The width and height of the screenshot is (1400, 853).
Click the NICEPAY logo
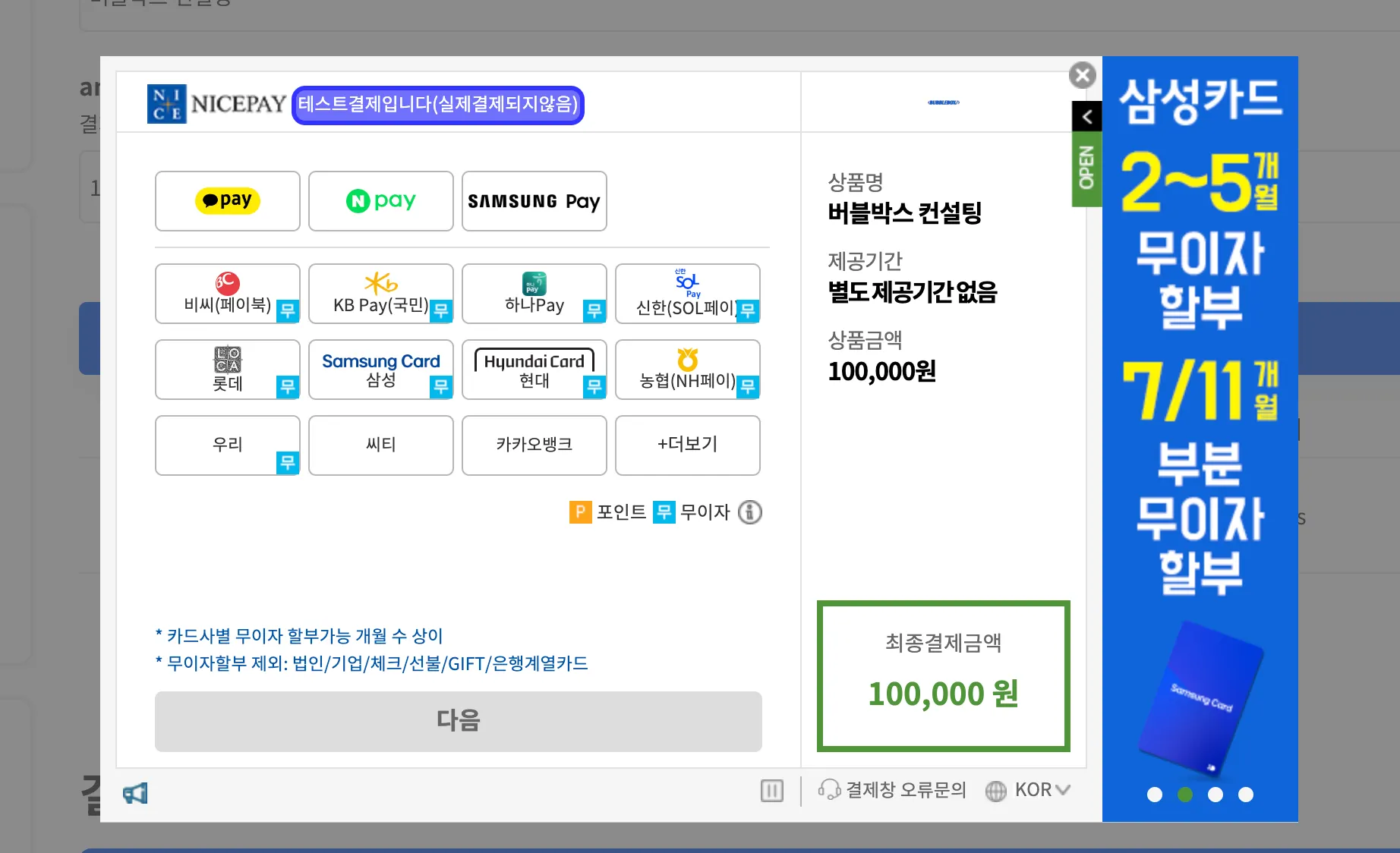tap(216, 104)
